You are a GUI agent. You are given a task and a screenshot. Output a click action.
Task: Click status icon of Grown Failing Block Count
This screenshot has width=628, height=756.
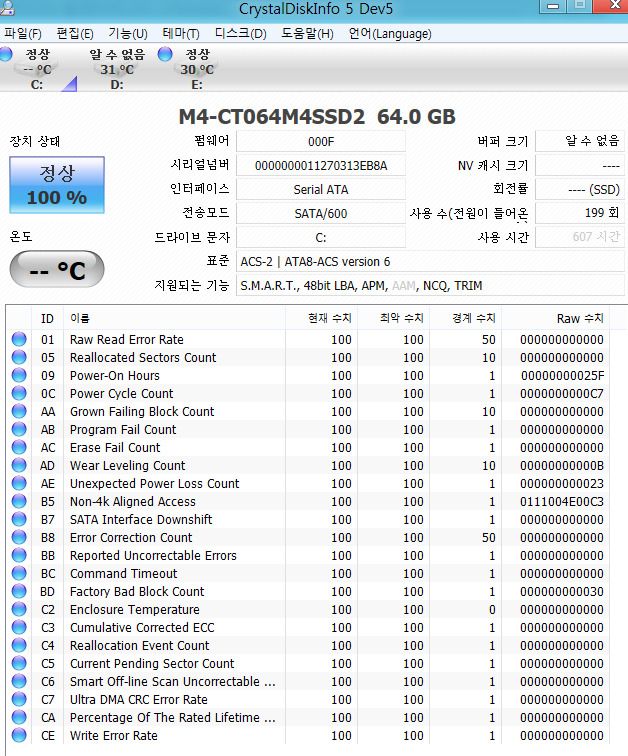coord(19,411)
